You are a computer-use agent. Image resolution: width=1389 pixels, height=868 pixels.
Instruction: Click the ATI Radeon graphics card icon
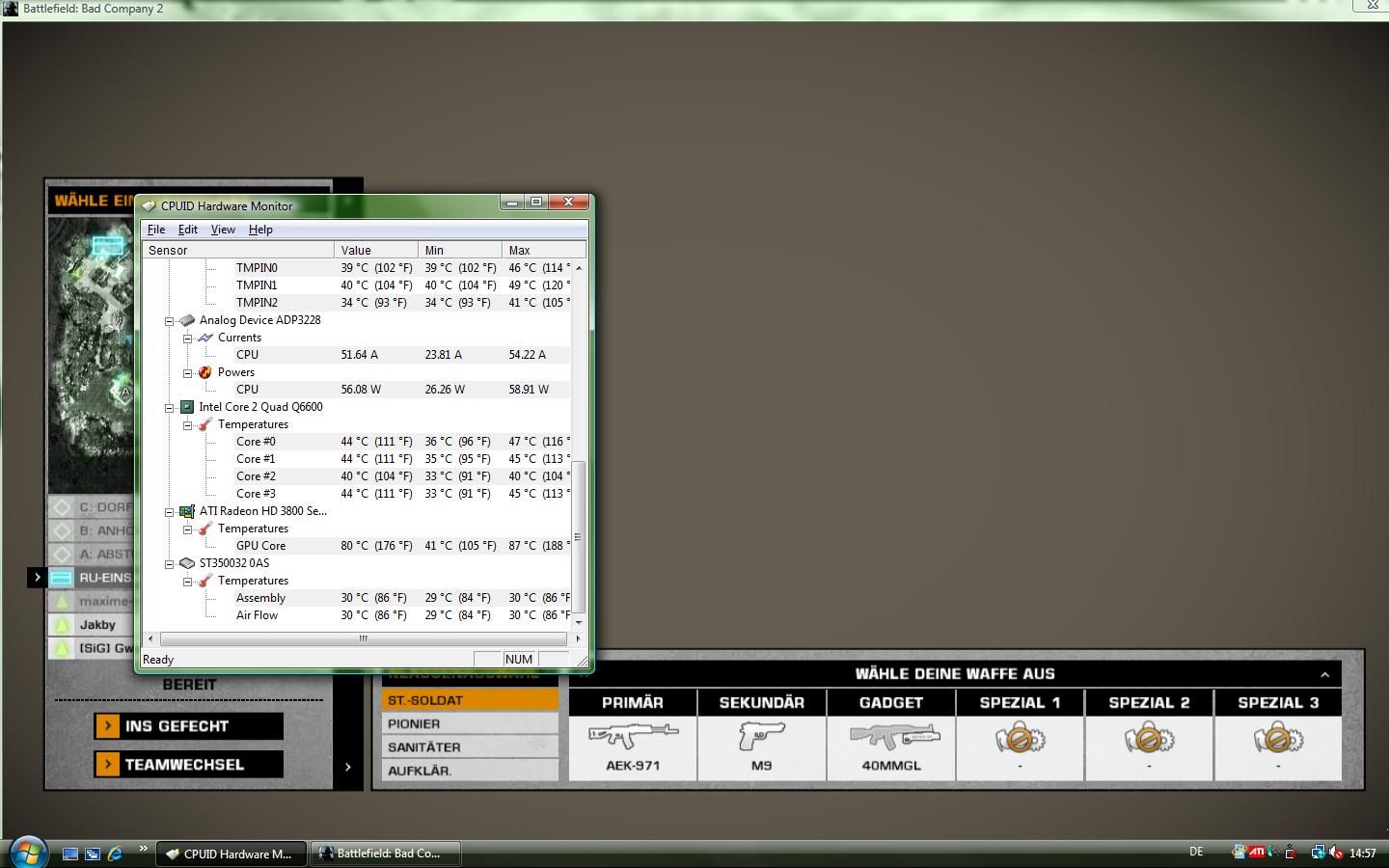coord(187,511)
